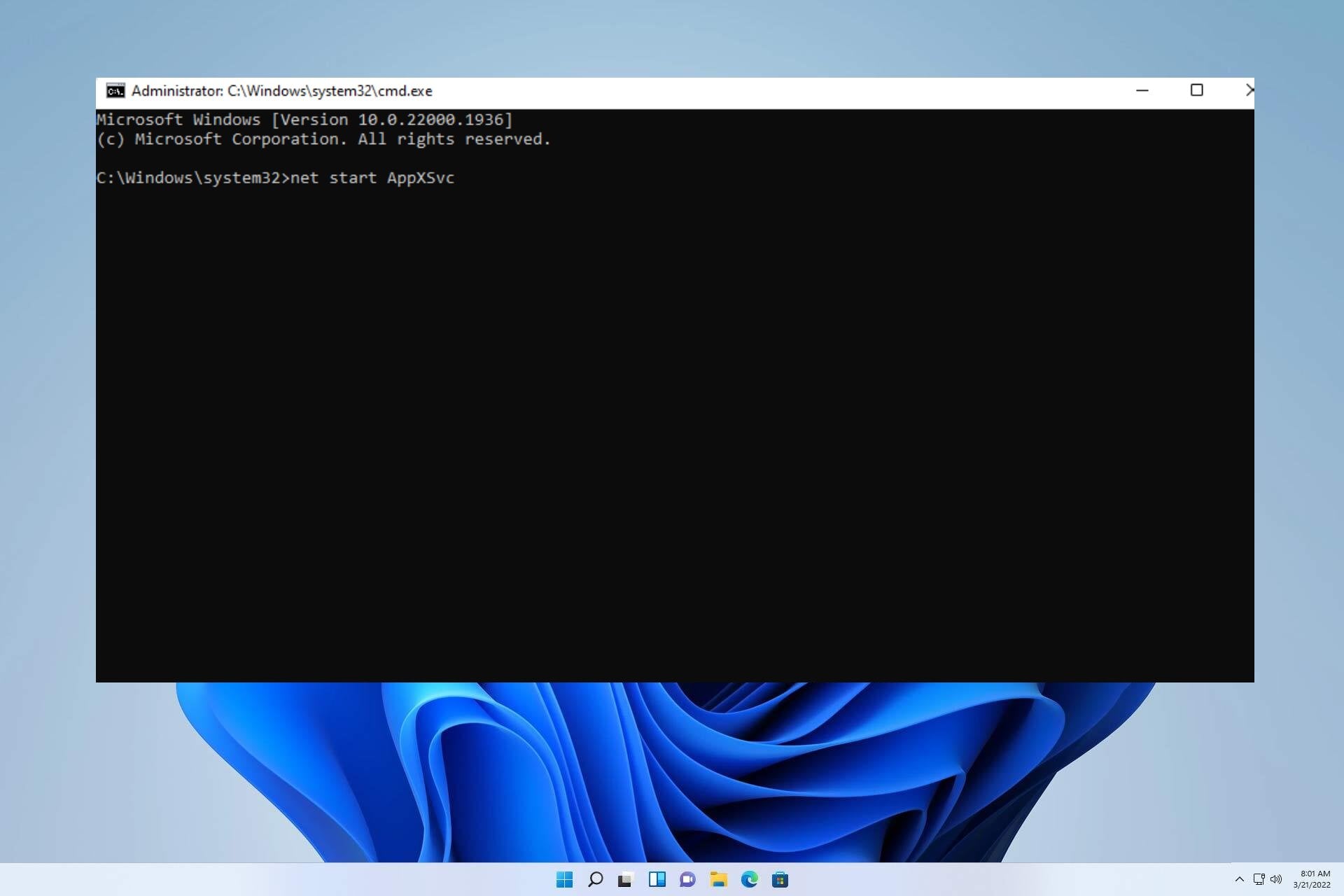Expand hidden icons with the tray chevron
This screenshot has width=1344, height=896.
click(x=1239, y=880)
